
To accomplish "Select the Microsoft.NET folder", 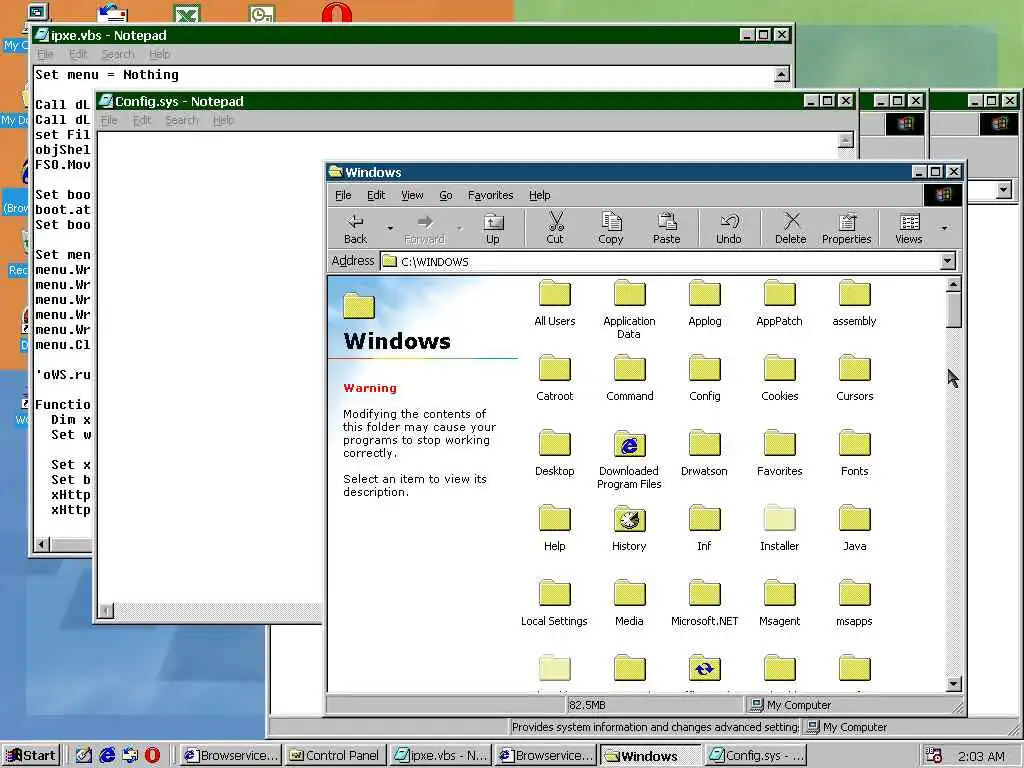I will 705,604.
